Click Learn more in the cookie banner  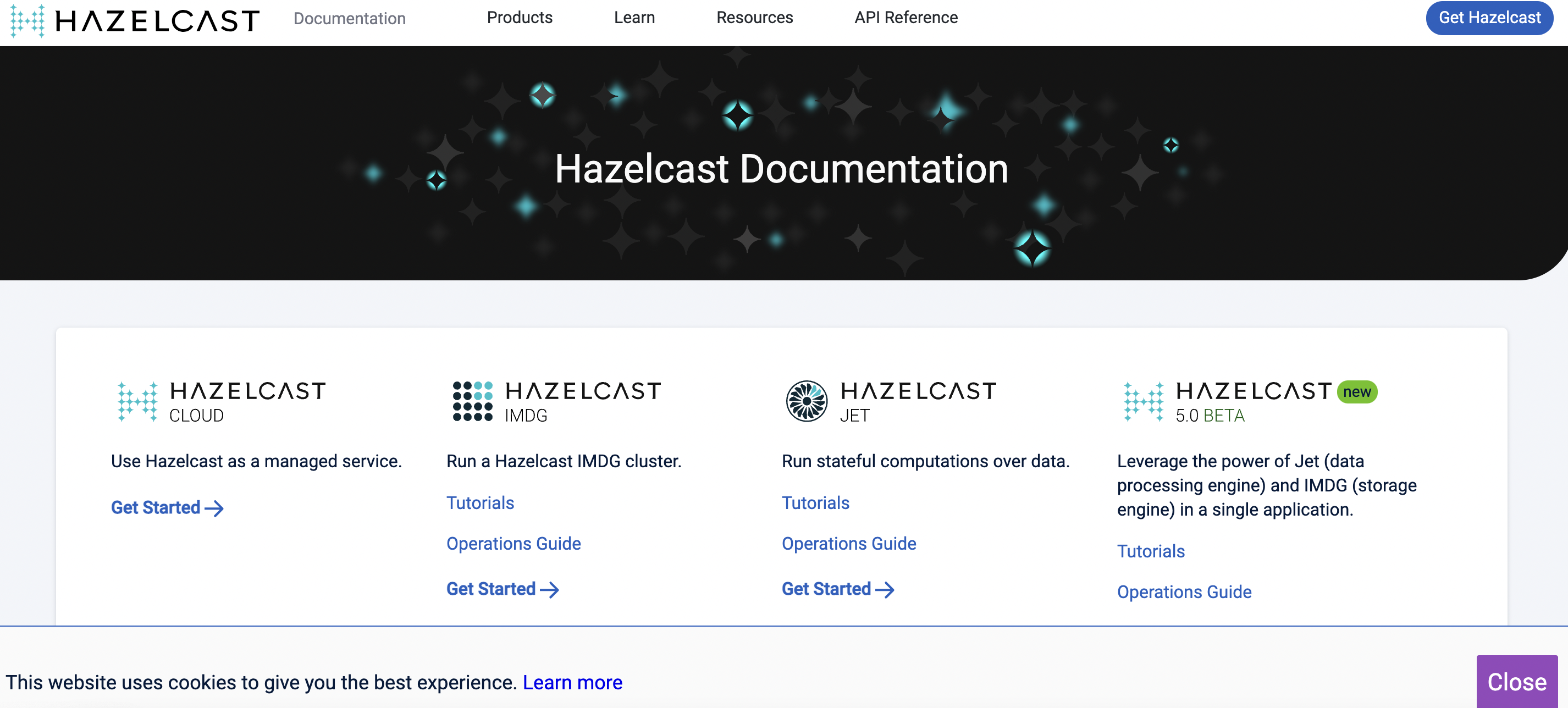573,682
